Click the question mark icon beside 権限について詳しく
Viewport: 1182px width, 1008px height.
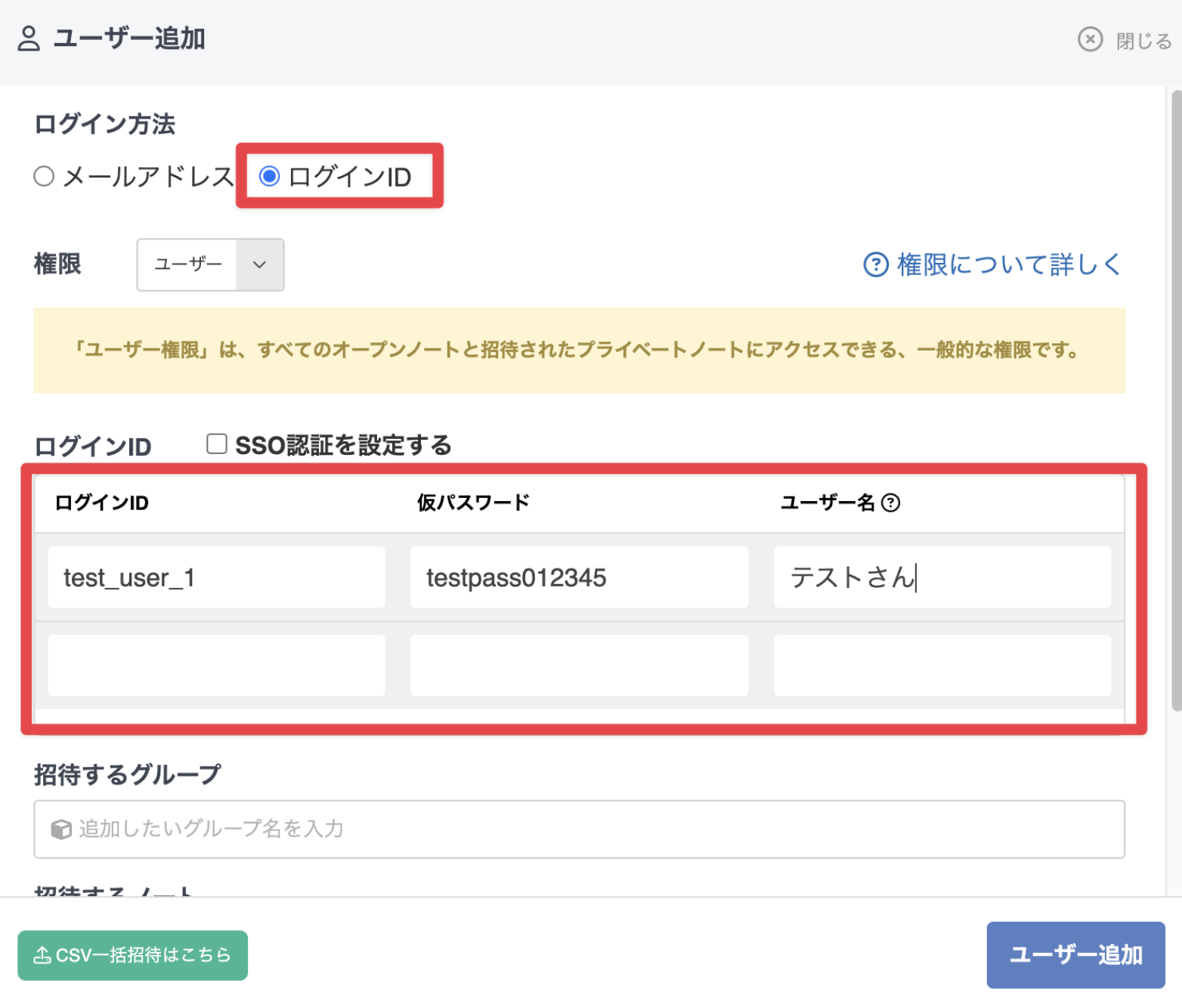(875, 264)
